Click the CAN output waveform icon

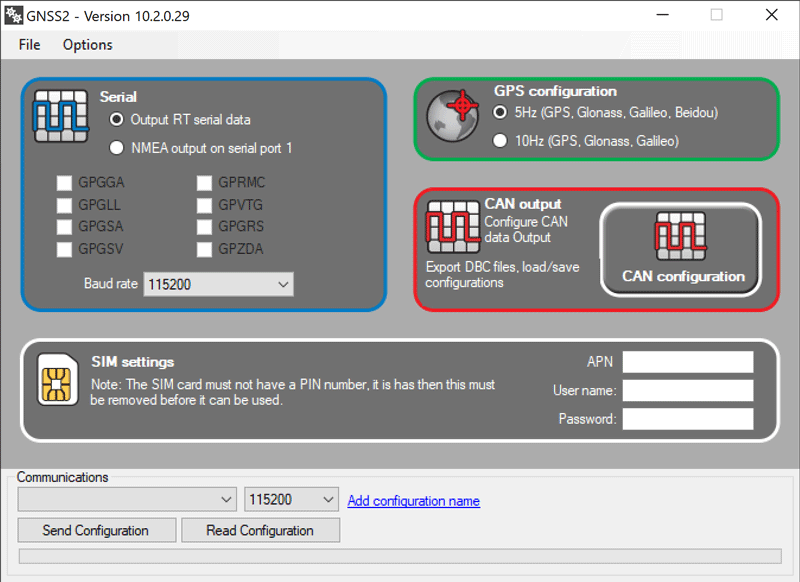453,226
